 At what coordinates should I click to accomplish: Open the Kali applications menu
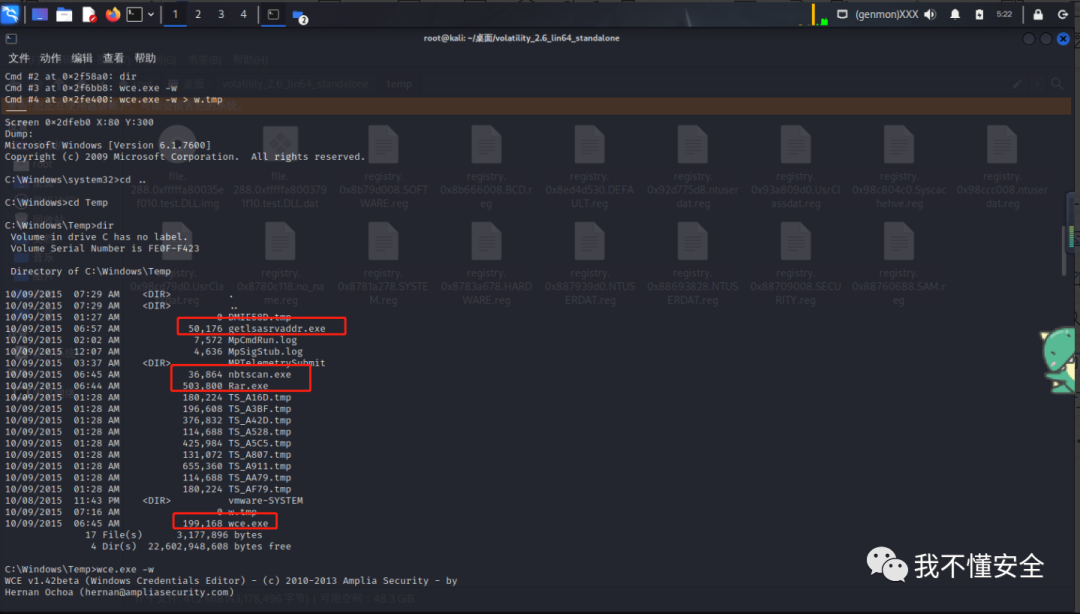[10, 14]
